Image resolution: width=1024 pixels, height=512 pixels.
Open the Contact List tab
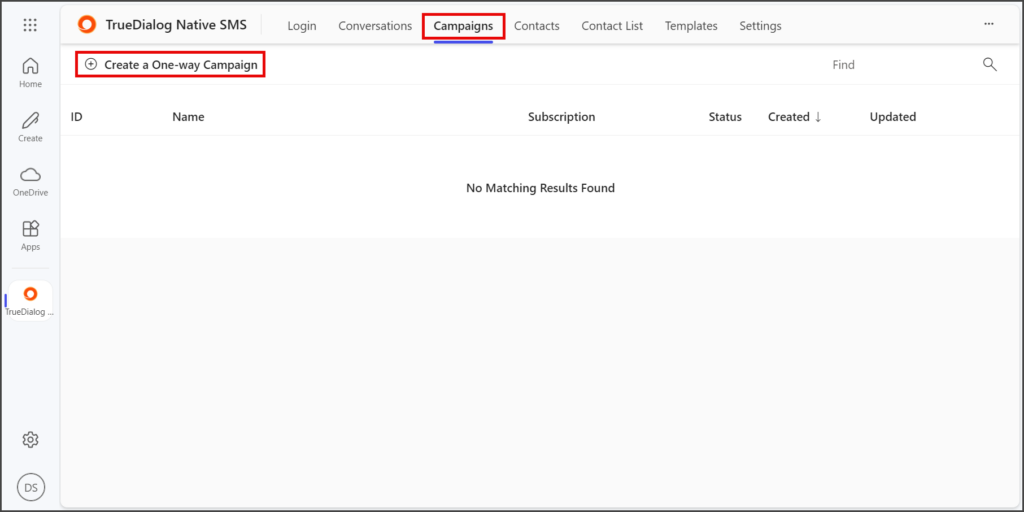point(612,26)
